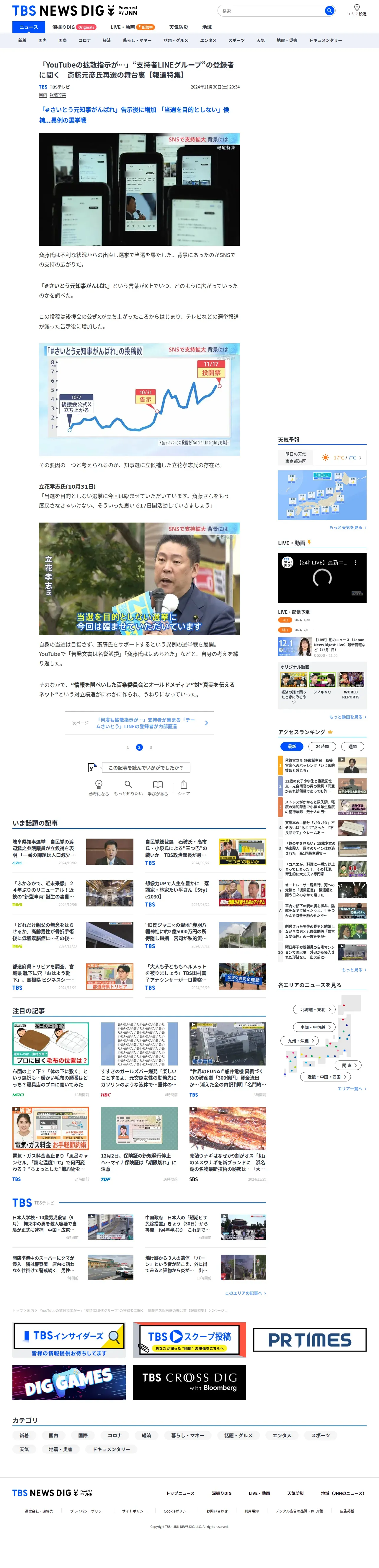Open 船井電機 featured article thumbnail
This screenshot has width=379, height=1568.
[227, 1044]
